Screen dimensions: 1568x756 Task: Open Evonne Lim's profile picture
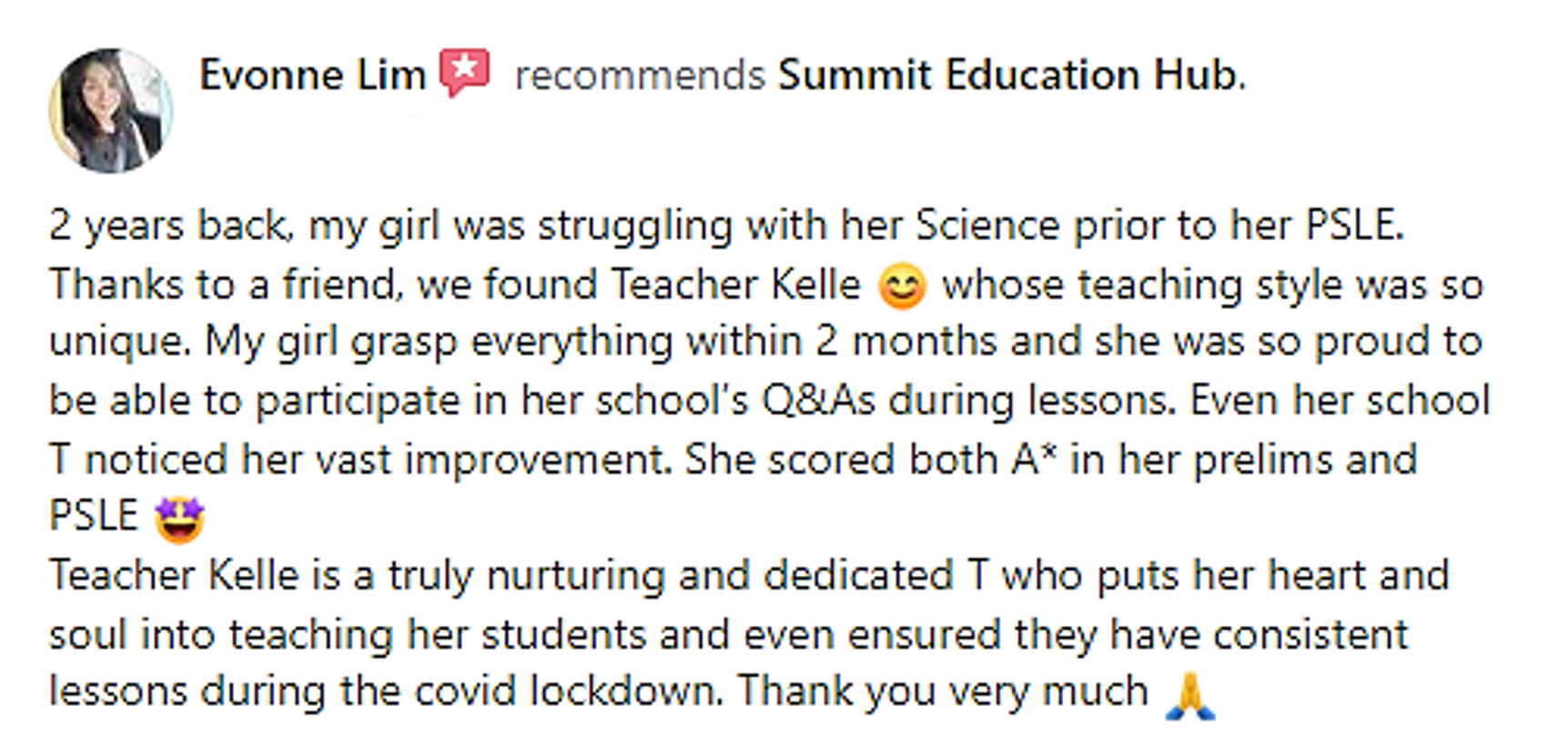click(111, 111)
